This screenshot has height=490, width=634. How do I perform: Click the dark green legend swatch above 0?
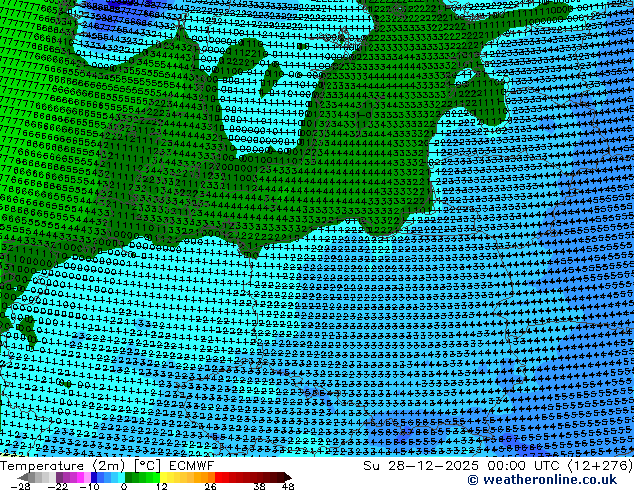[x=129, y=477]
